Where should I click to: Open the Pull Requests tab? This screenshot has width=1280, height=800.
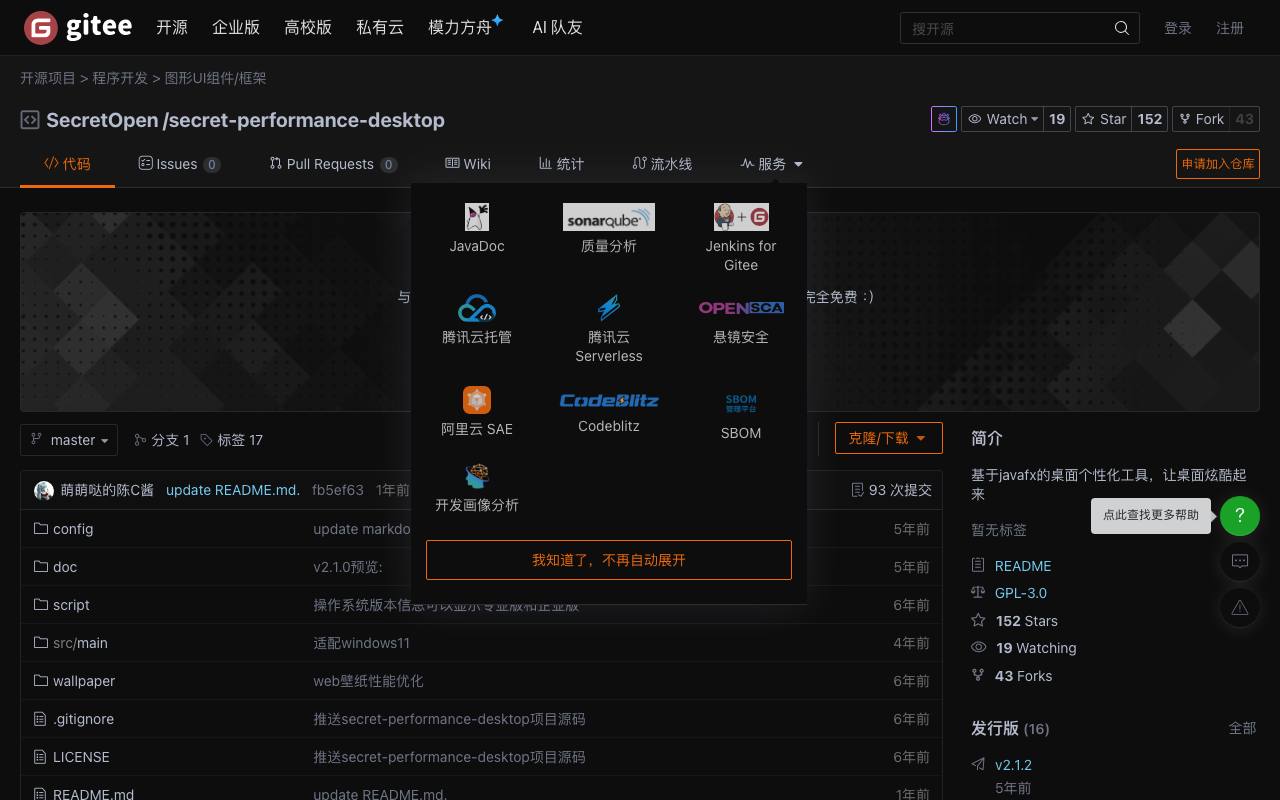tap(333, 164)
